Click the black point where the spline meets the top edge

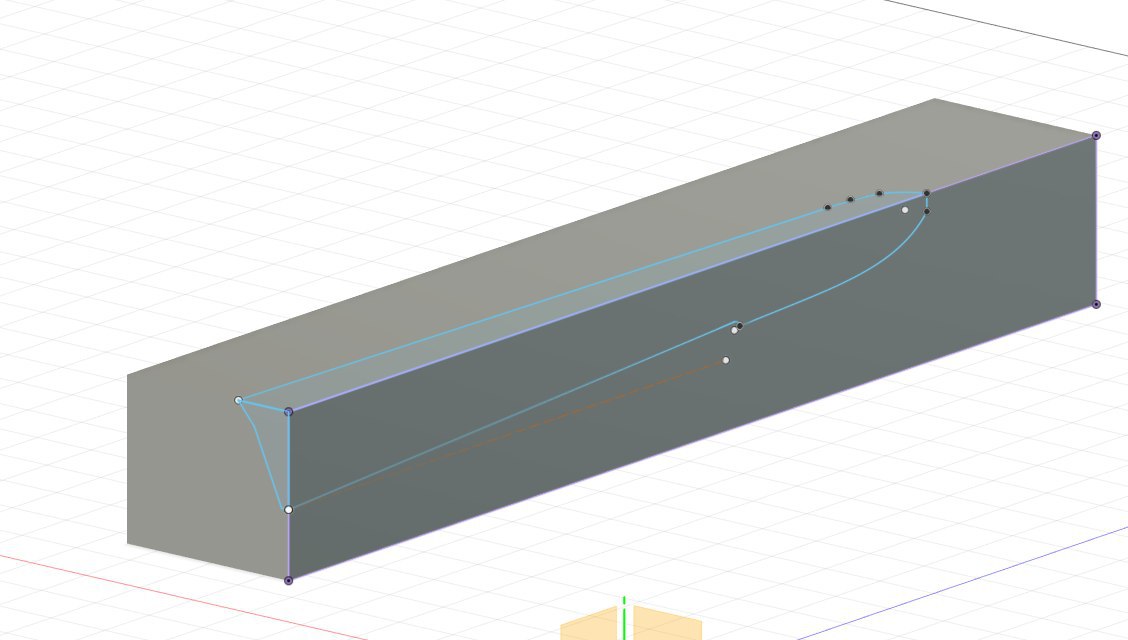point(927,193)
